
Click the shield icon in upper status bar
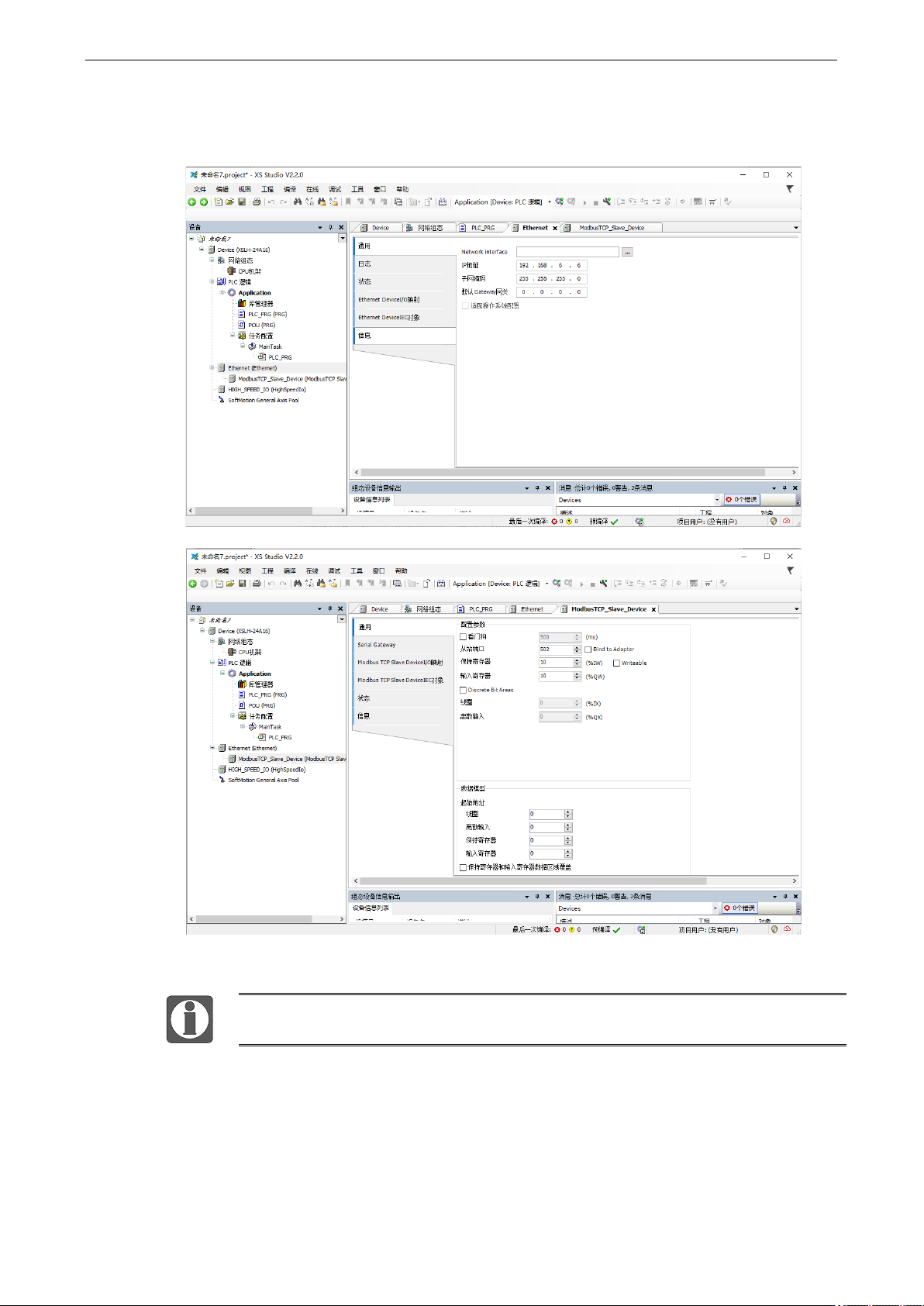(x=774, y=521)
